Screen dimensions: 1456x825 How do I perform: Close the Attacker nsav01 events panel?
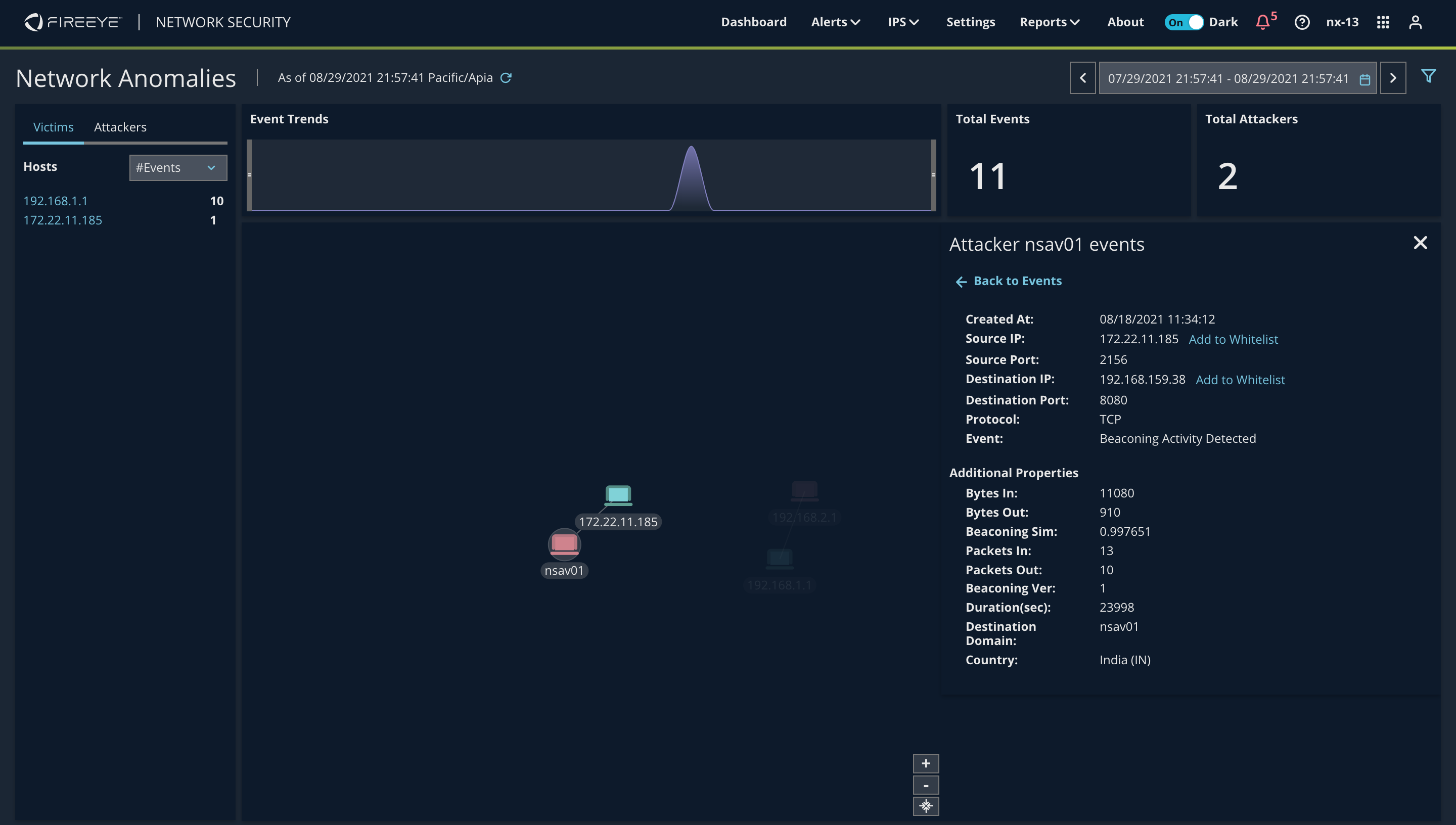[1420, 243]
